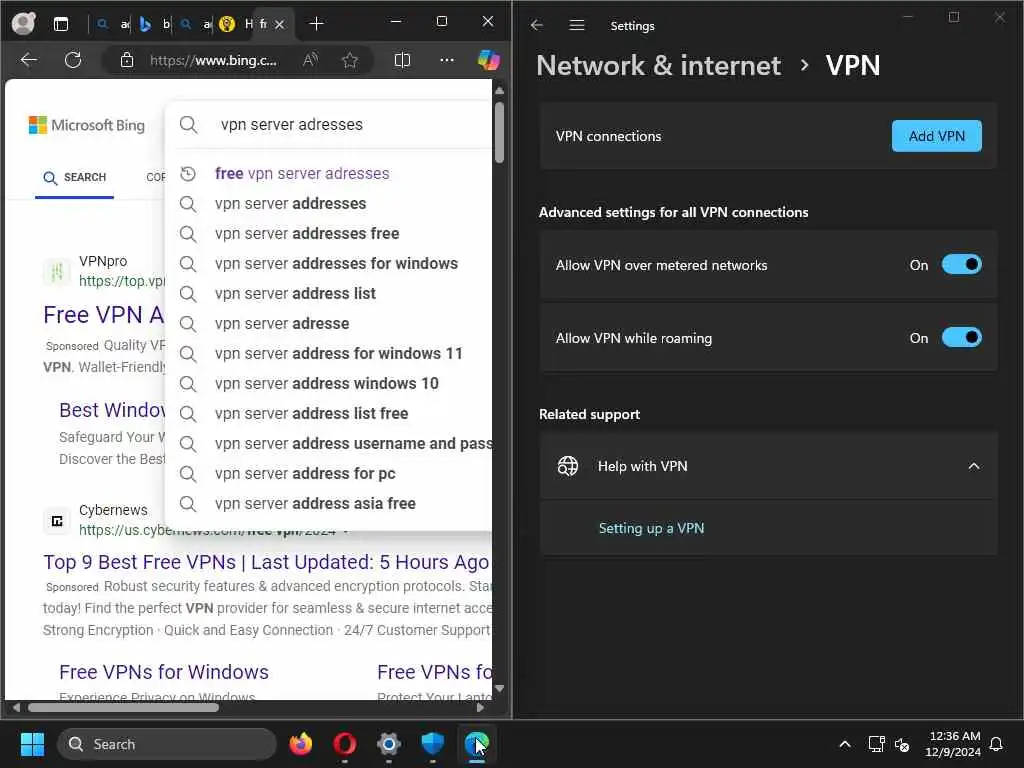Start Read aloud in Edge
Viewport: 1024px width, 768px height.
click(310, 60)
